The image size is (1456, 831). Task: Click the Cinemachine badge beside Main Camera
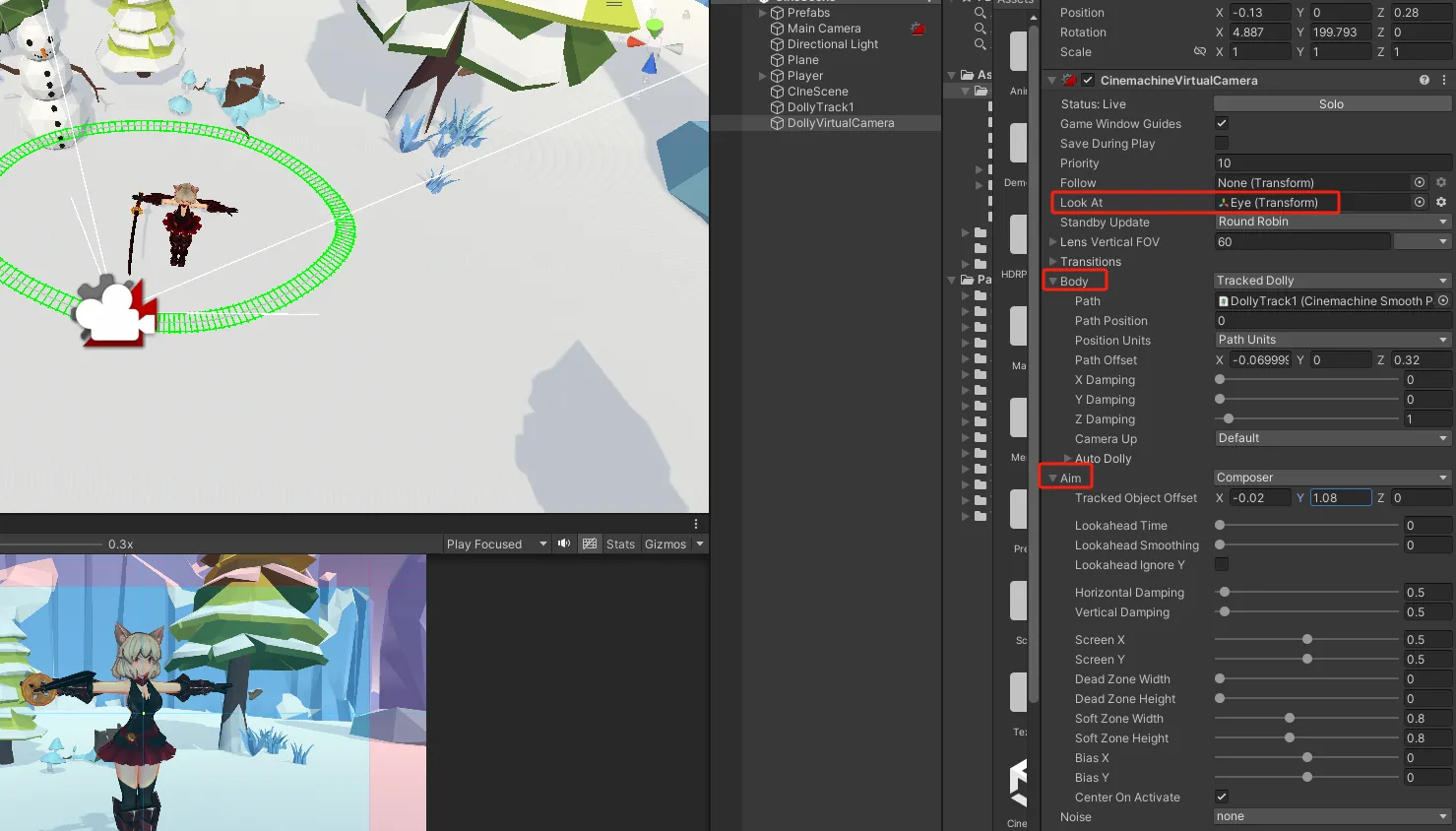point(918,29)
